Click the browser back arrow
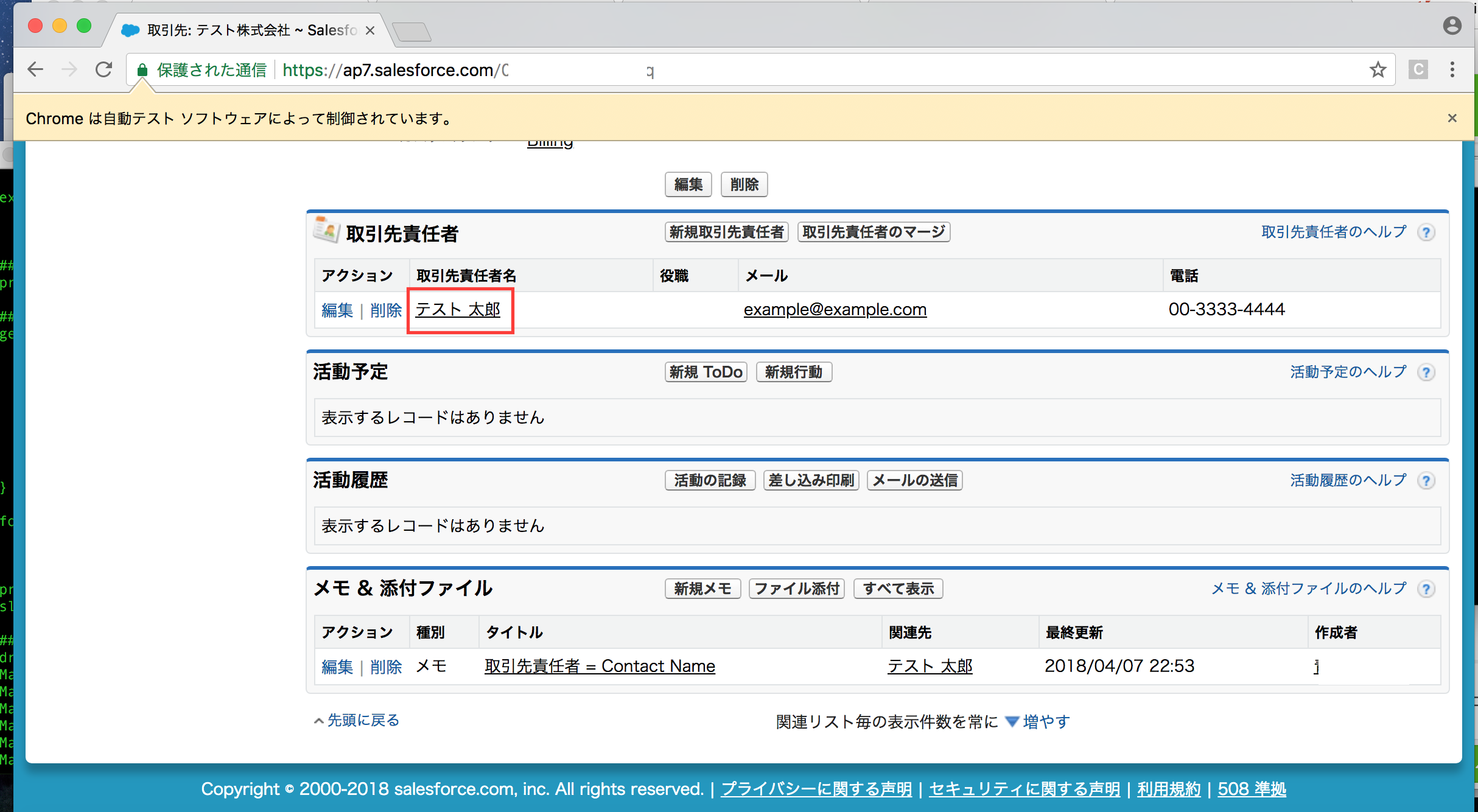 point(36,70)
